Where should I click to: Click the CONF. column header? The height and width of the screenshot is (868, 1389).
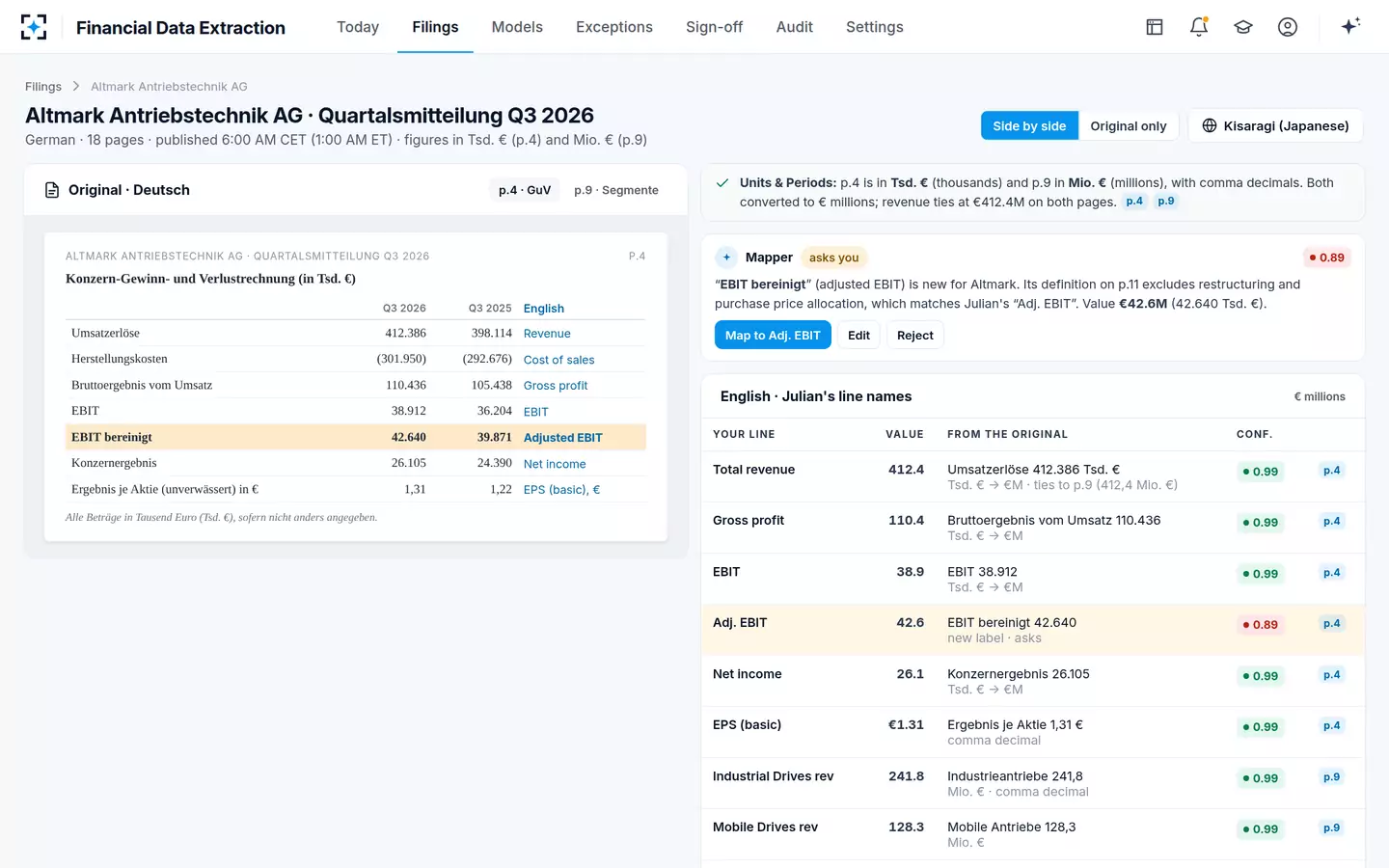pos(1255,434)
